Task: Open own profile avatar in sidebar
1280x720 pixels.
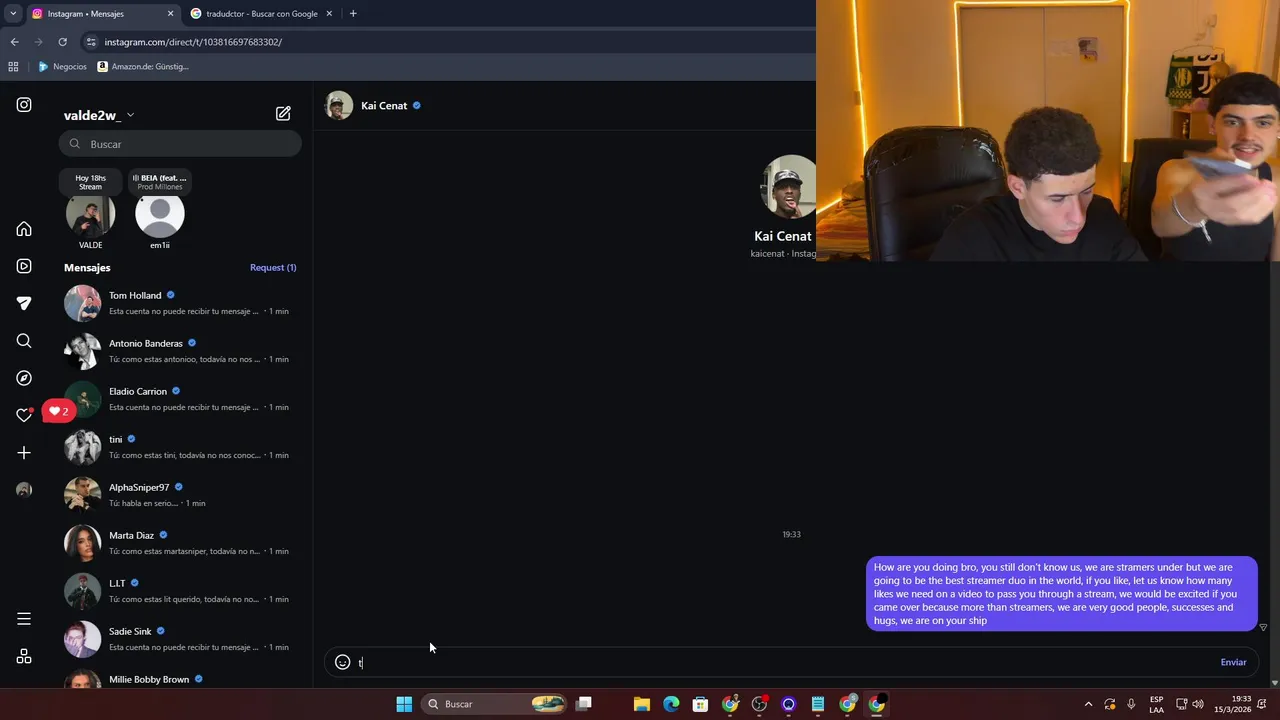Action: coord(24,490)
